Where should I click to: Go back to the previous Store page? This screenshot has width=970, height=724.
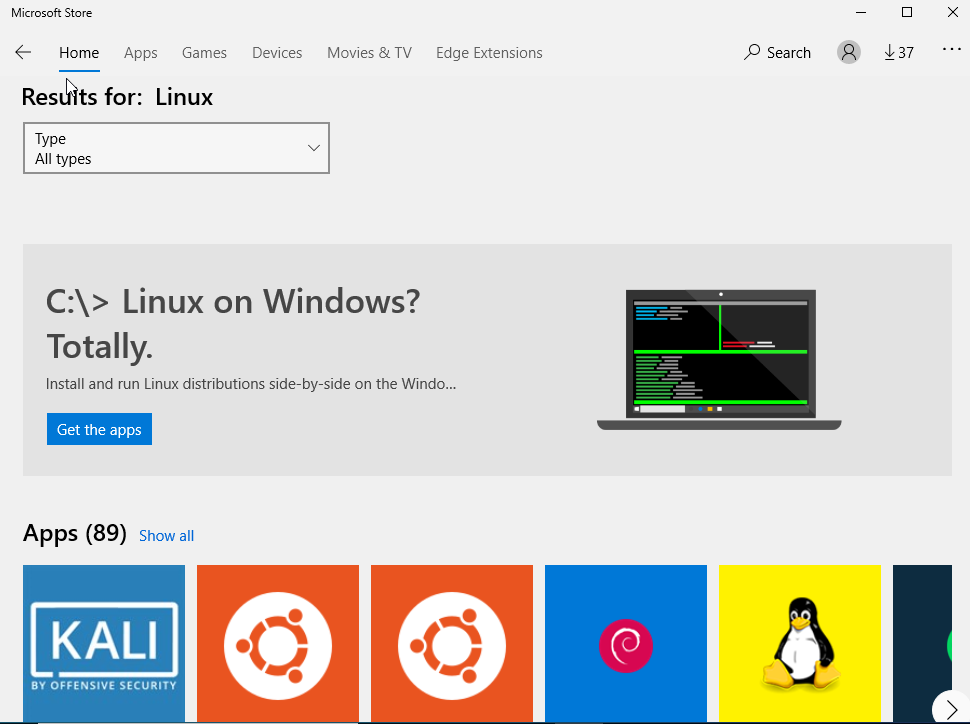pyautogui.click(x=23, y=52)
